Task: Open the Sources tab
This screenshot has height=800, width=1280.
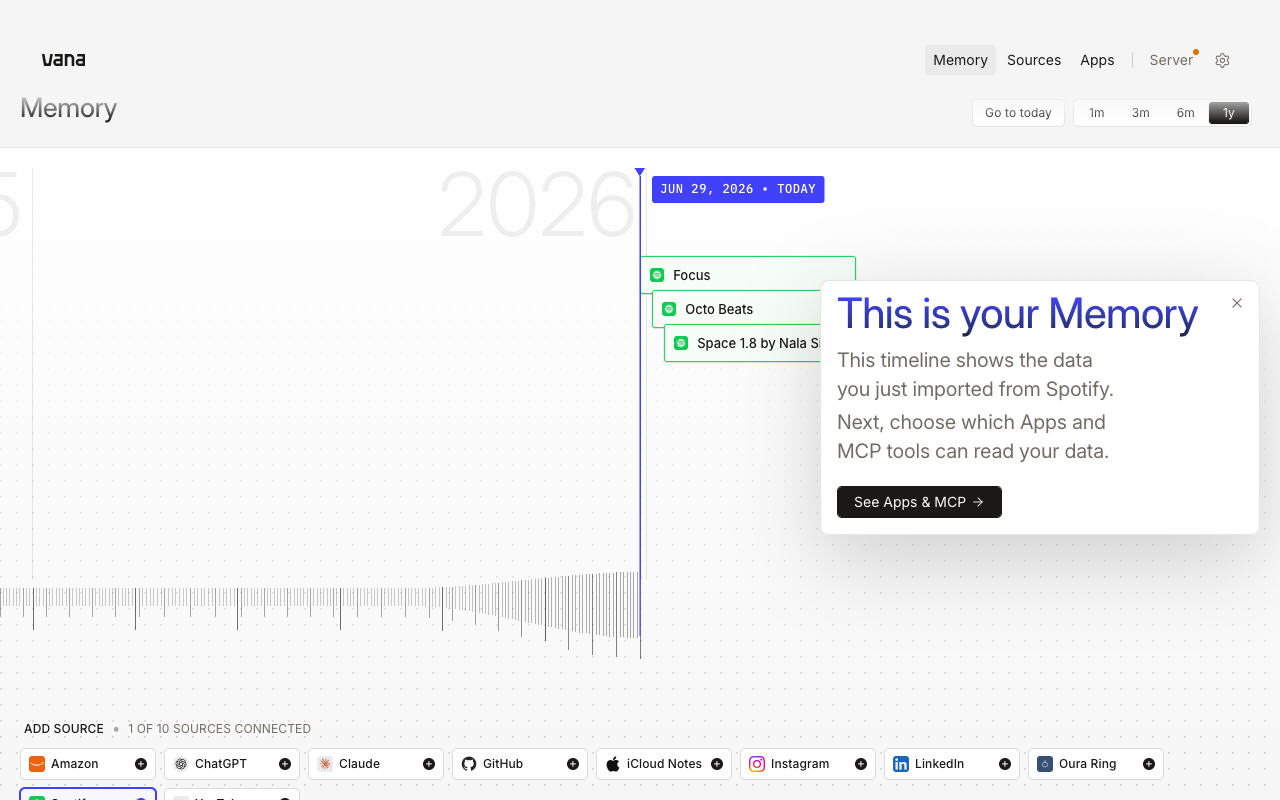Action: pos(1034,60)
